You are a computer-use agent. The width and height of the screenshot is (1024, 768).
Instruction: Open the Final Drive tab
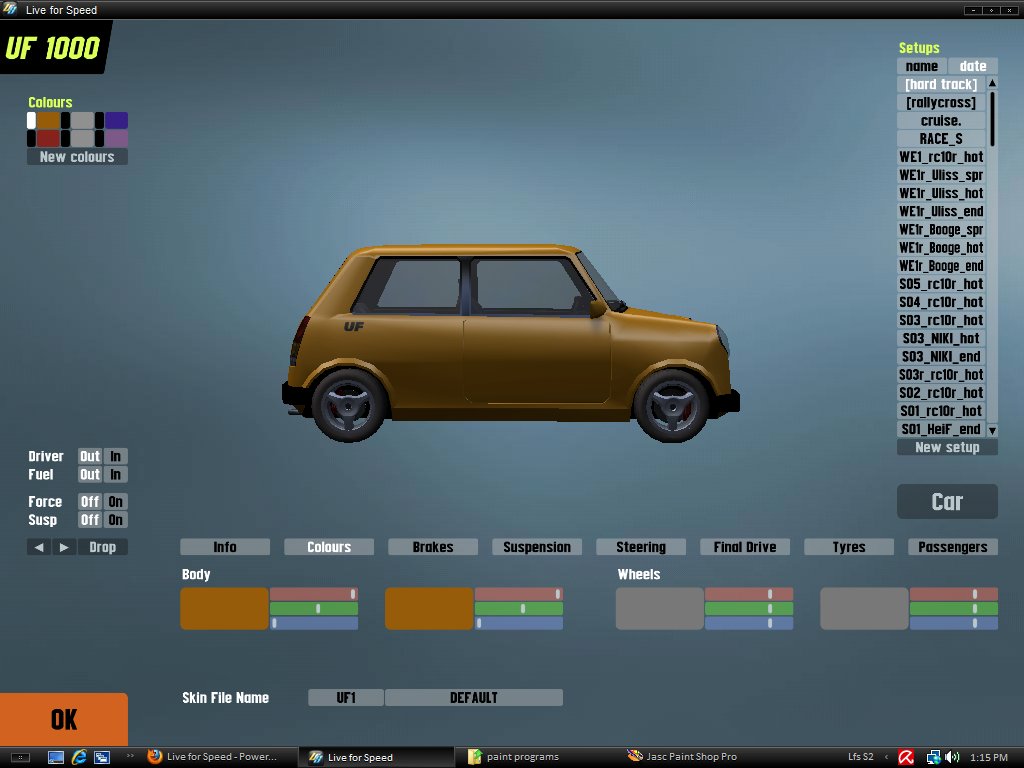(745, 547)
